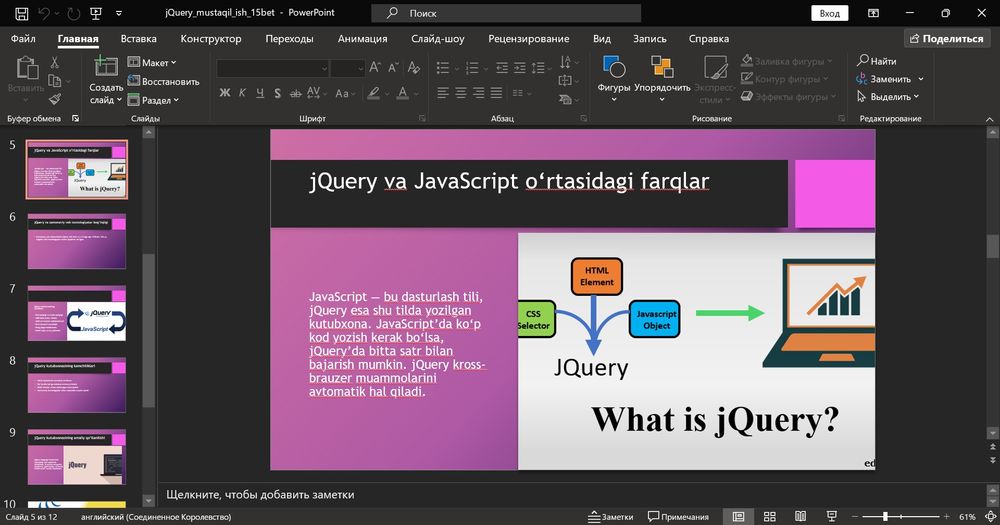Decrease list indent level icon
The image size is (1000, 525).
[503, 68]
